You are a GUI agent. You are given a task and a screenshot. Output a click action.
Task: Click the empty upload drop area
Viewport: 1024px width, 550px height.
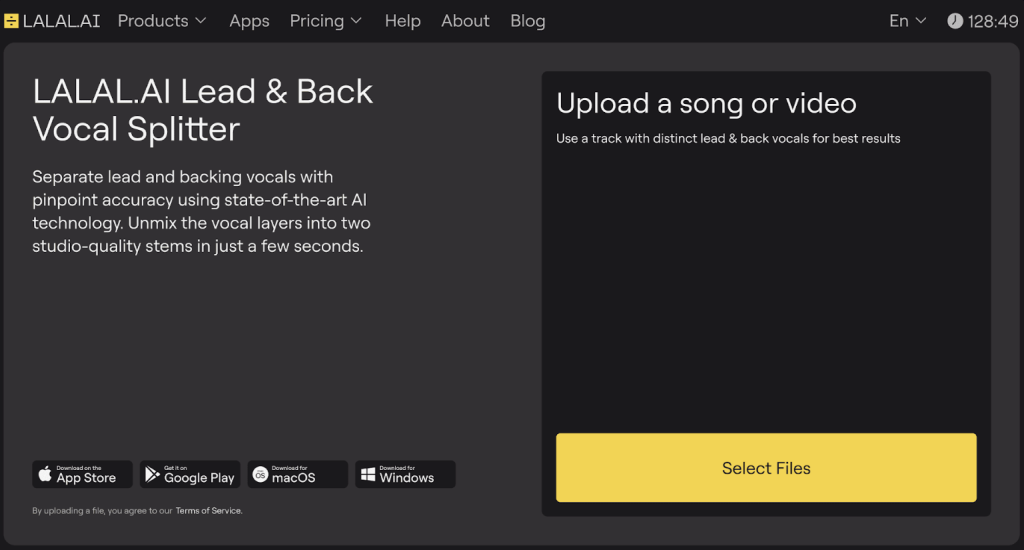(766, 287)
